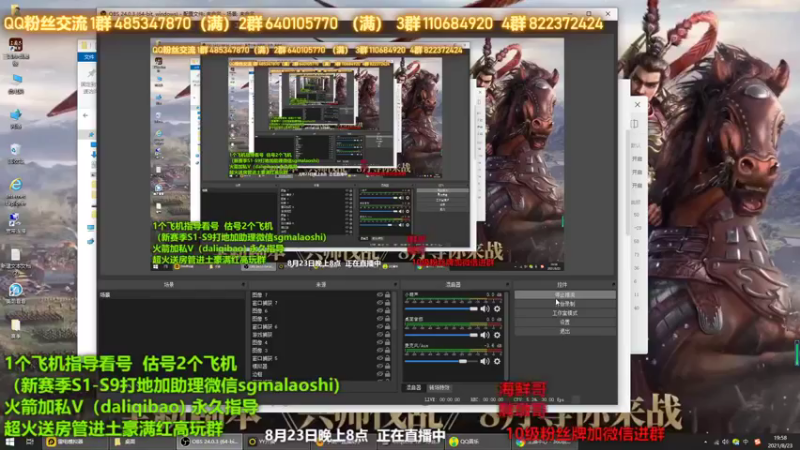The image size is (800, 450).
Task: Open the Internet Explorer desktop shortcut
Action: pos(15,190)
